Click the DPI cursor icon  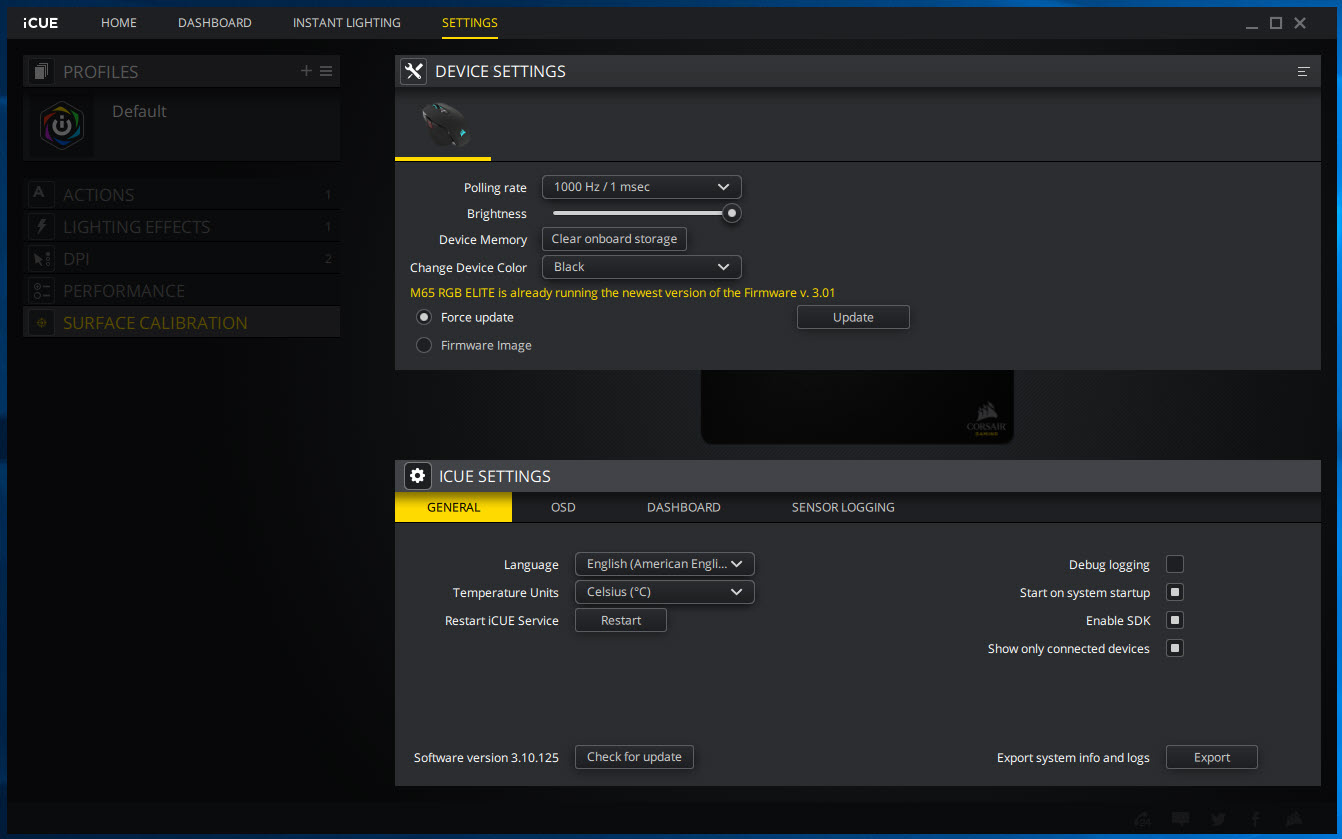pyautogui.click(x=41, y=258)
